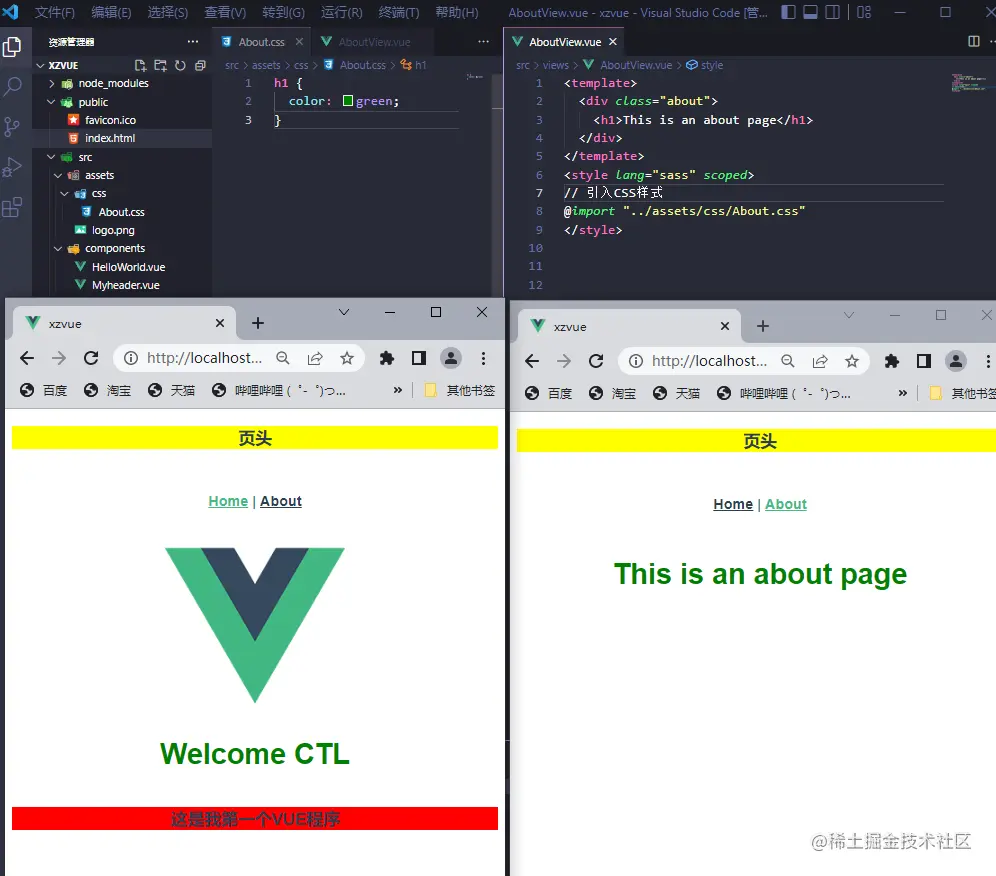The height and width of the screenshot is (876, 996).
Task: Click Home link in left browser page
Action: click(x=228, y=501)
